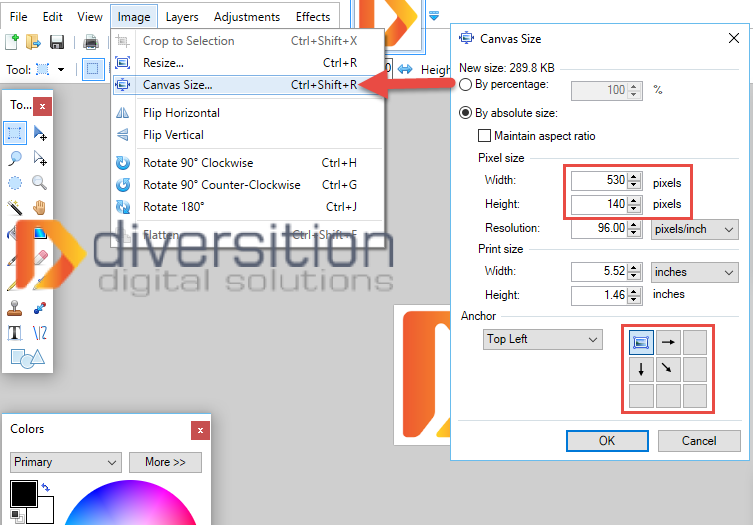Open the Layers menu
The width and height of the screenshot is (753, 525).
tap(182, 17)
